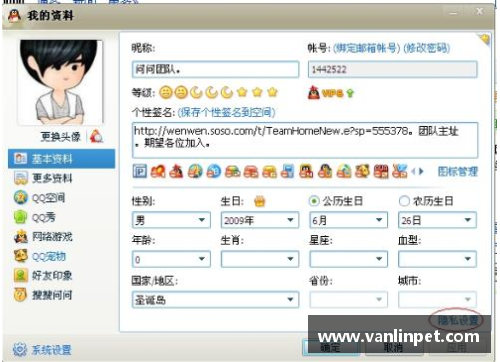Image resolution: width=500 pixels, height=362 pixels.
Task: Expand the 星座 dropdown
Action: coord(349,259)
